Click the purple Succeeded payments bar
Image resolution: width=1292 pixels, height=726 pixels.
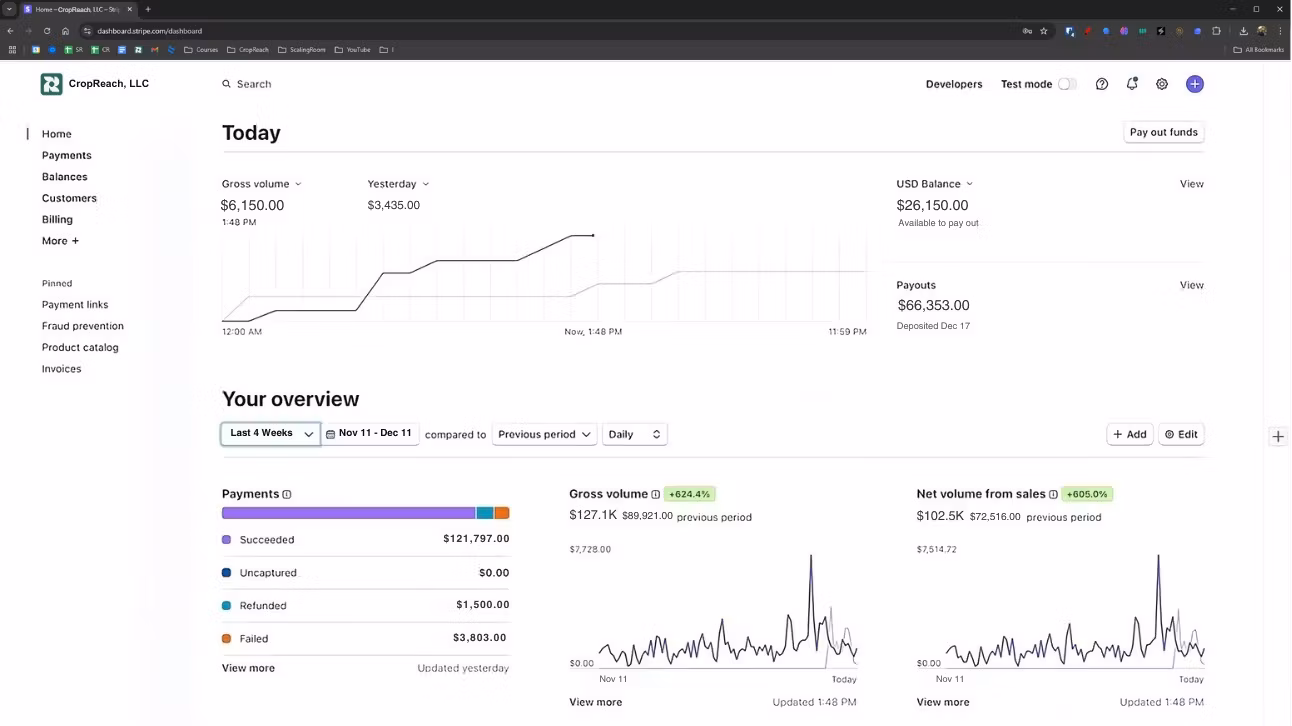pos(348,513)
